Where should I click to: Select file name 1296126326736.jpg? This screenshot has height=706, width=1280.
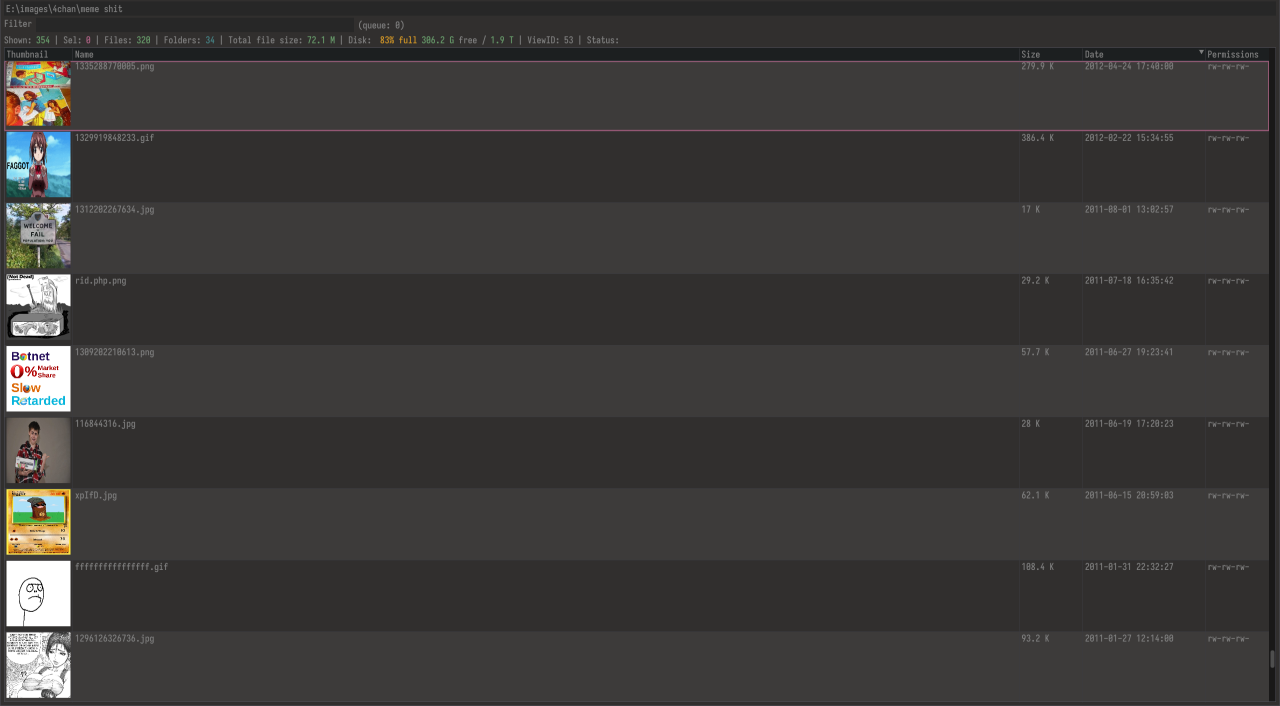(115, 638)
